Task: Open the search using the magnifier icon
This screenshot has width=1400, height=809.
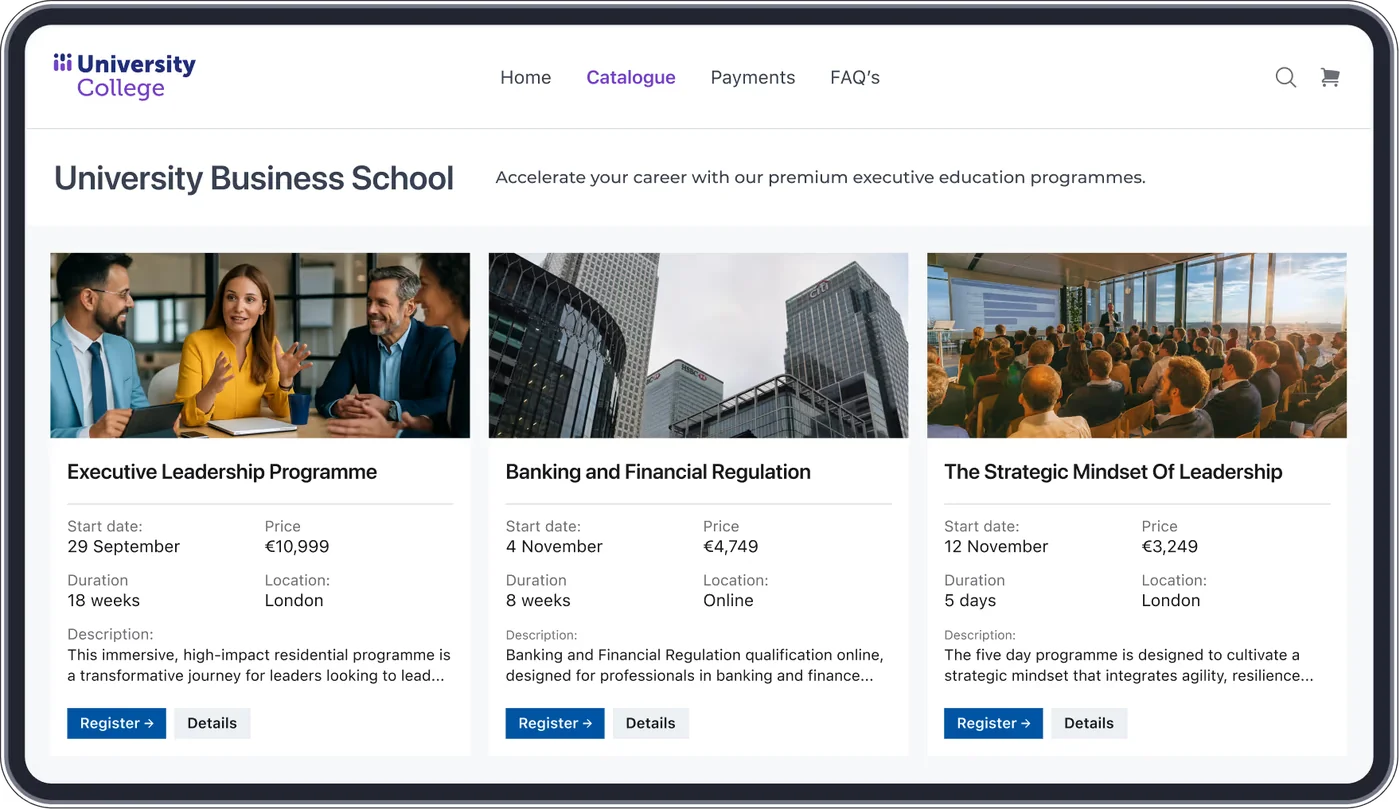Action: point(1285,77)
